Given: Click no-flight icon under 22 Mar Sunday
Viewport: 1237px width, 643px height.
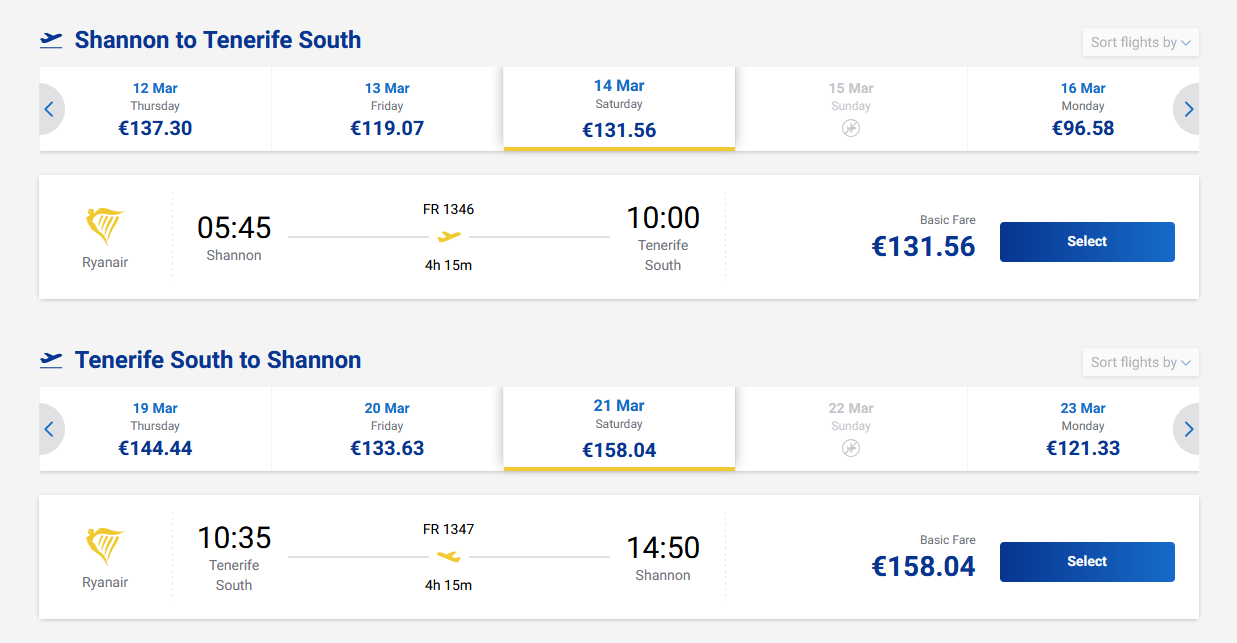Looking at the screenshot, I should (851, 449).
